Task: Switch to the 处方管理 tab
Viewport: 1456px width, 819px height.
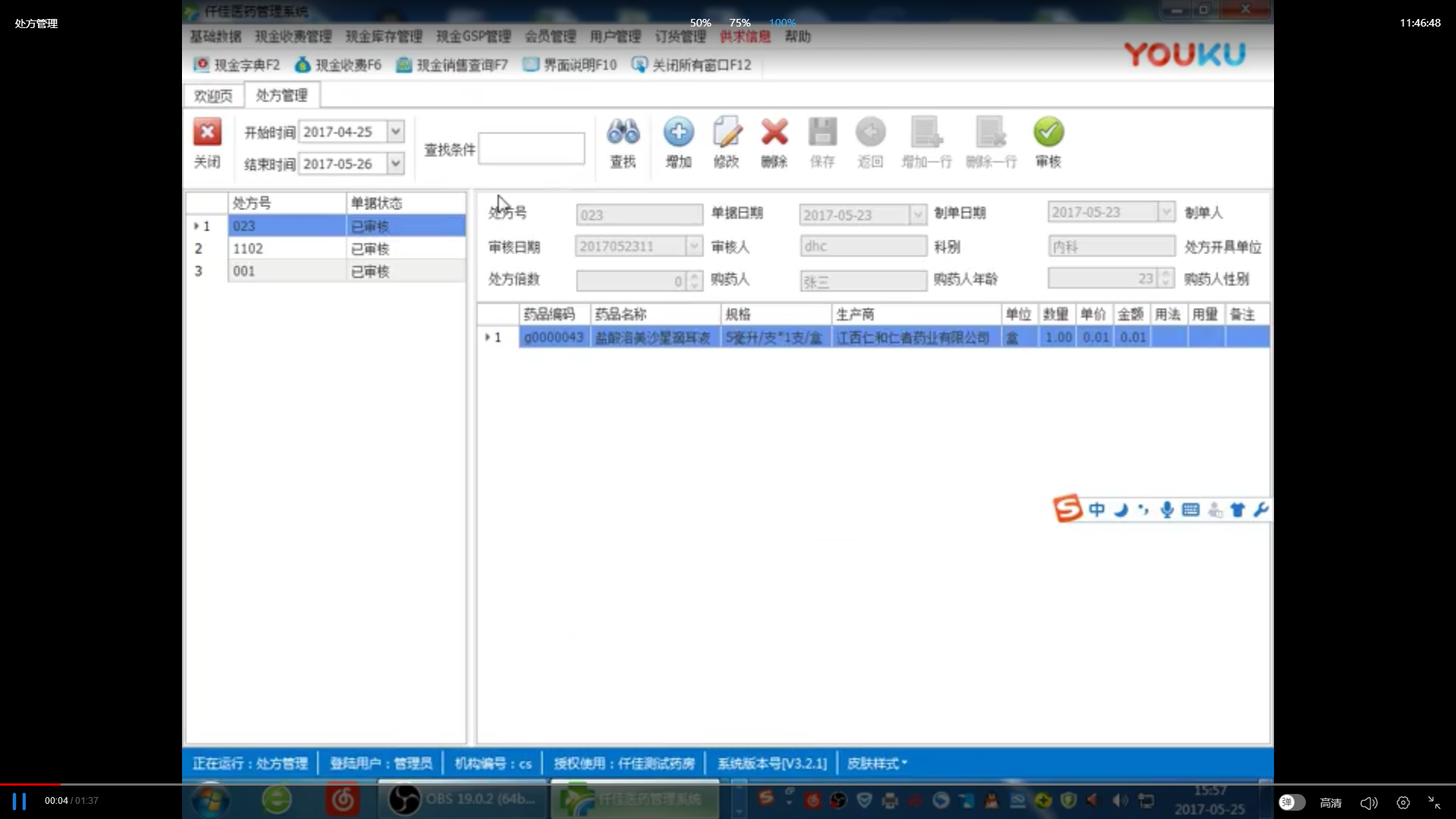Action: (281, 95)
